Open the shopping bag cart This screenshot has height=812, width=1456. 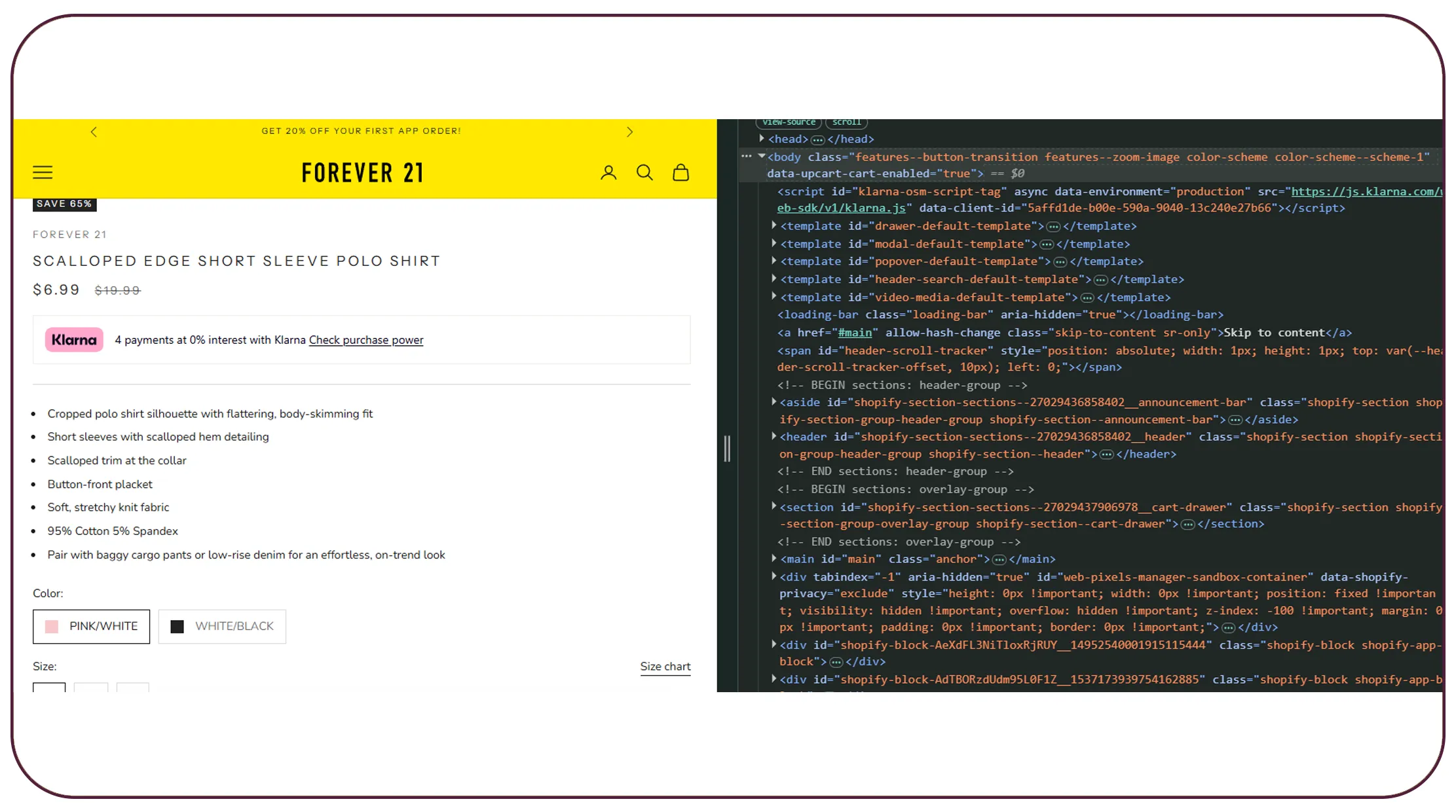pos(681,172)
